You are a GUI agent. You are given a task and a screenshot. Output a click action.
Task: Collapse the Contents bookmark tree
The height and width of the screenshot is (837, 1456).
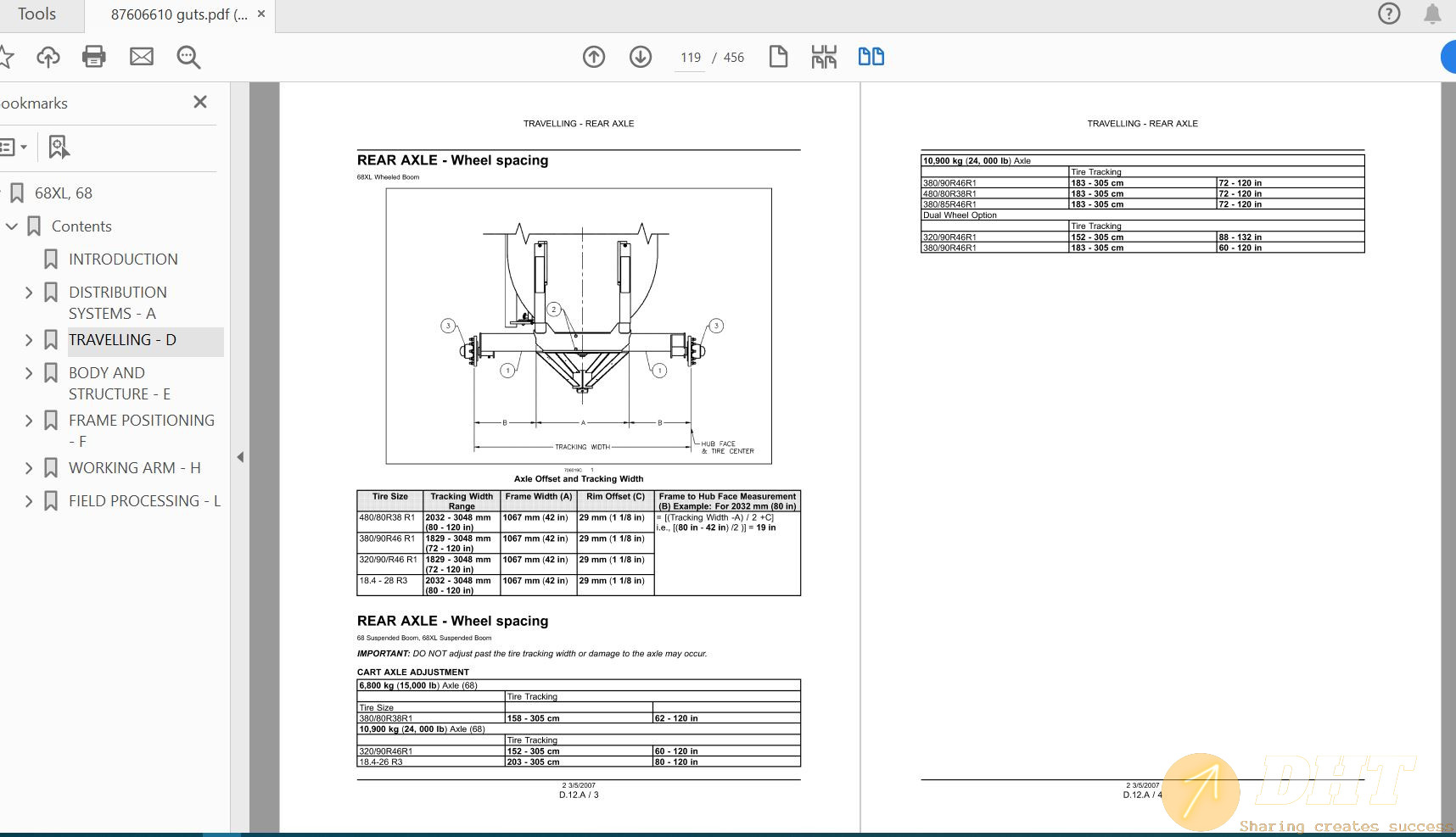pyautogui.click(x=11, y=226)
